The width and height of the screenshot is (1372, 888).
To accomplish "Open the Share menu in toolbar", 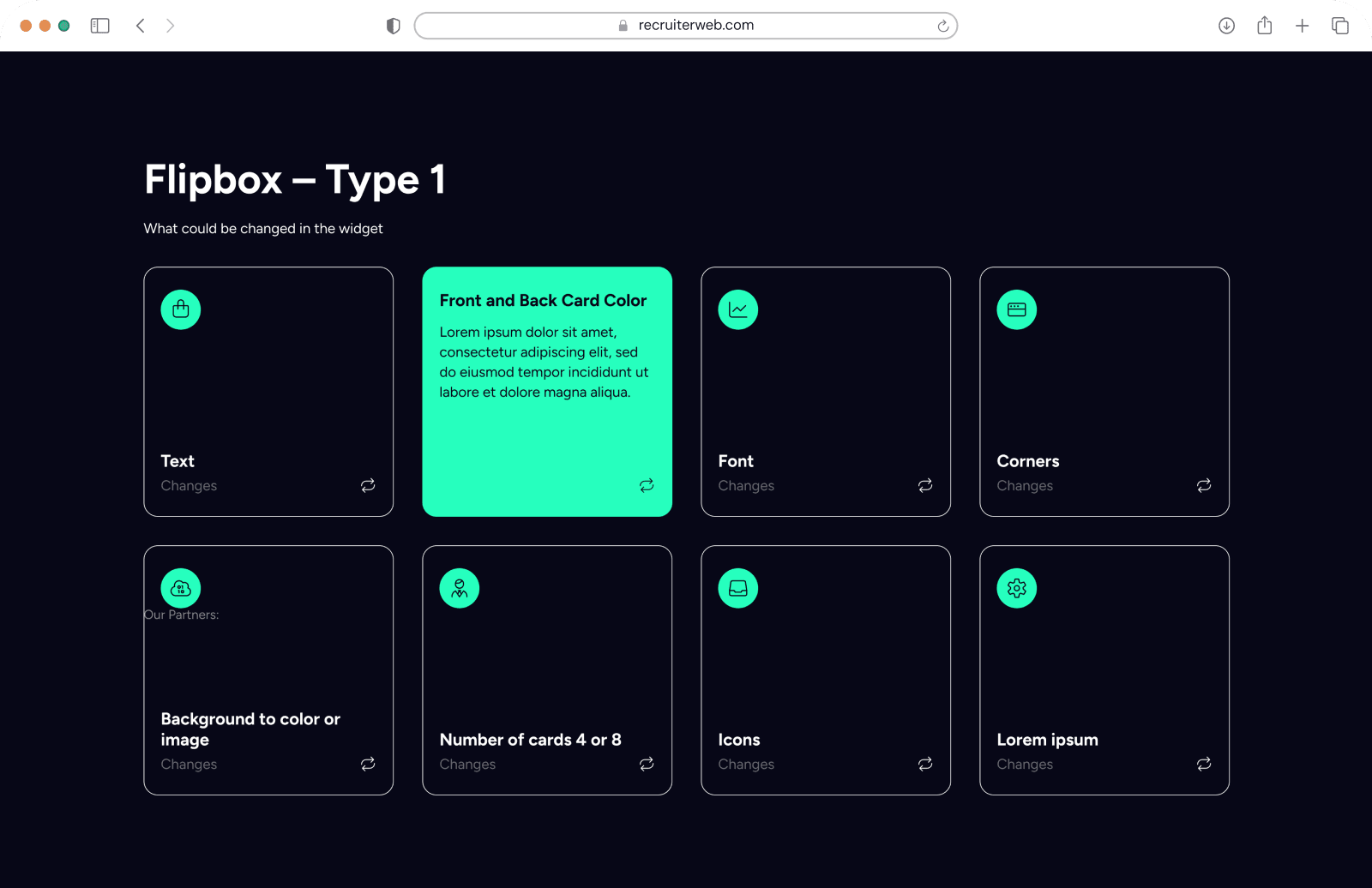I will click(1264, 26).
